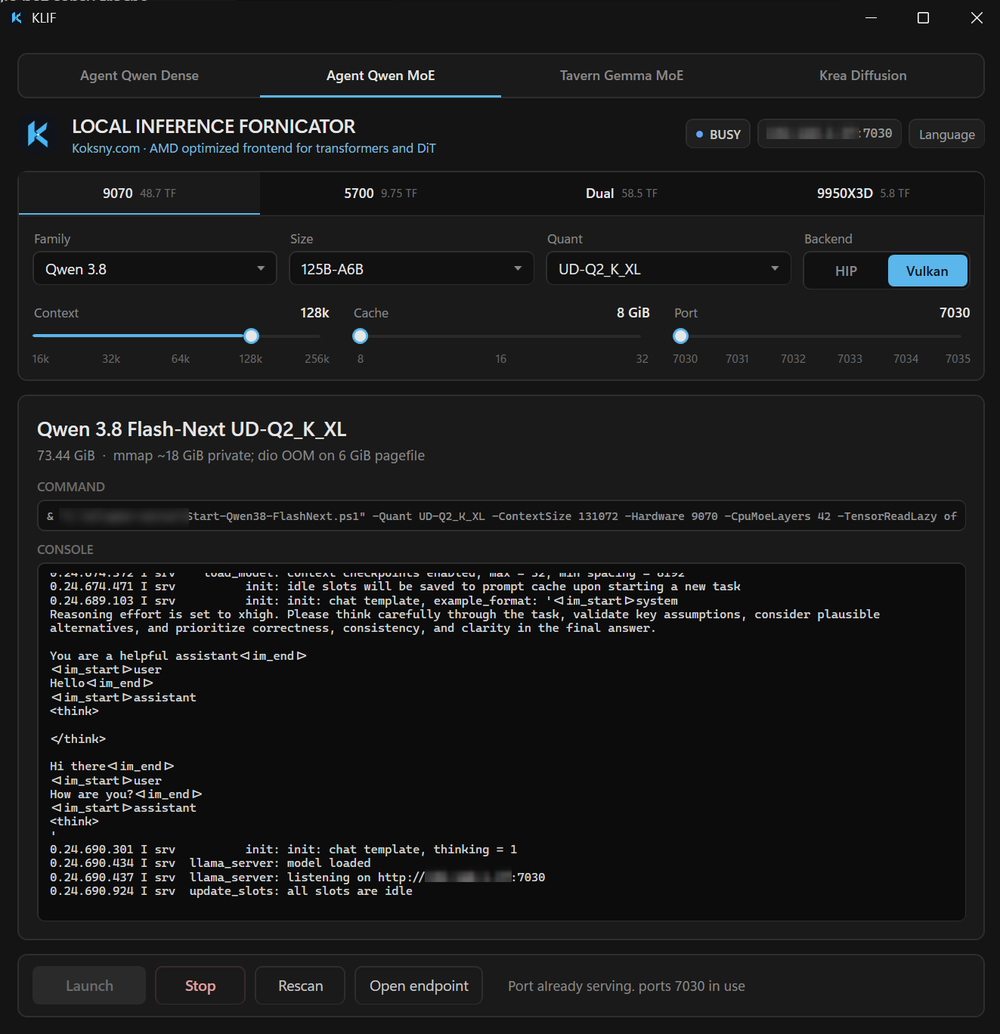Expand the Quant dropdown showing UD-Q2_K_XL
This screenshot has height=1034, width=1000.
click(668, 268)
